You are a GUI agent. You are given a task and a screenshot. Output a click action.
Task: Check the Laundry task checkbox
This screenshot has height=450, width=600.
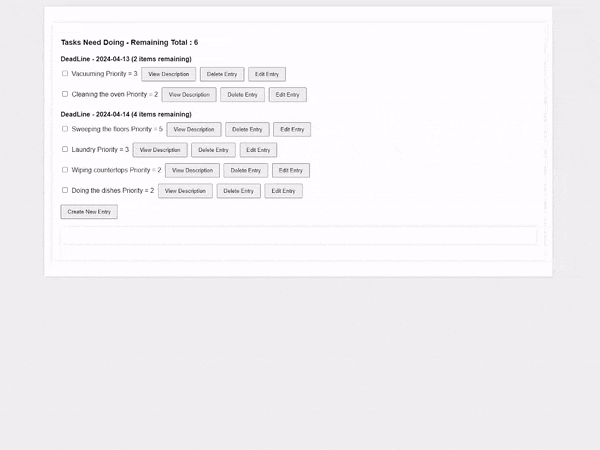tap(65, 149)
